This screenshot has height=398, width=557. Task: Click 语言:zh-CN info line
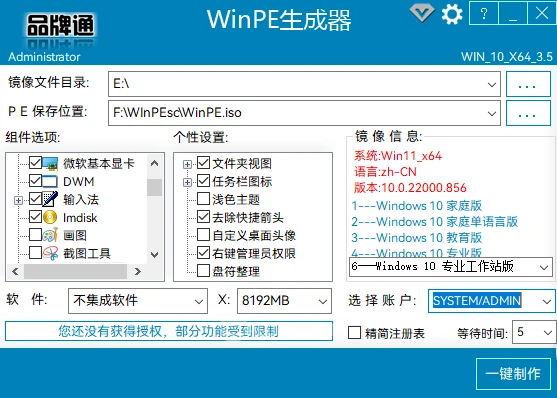click(x=385, y=172)
